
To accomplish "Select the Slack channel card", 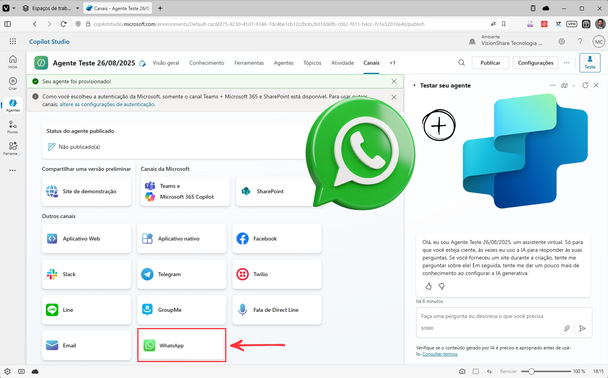I will coord(86,274).
